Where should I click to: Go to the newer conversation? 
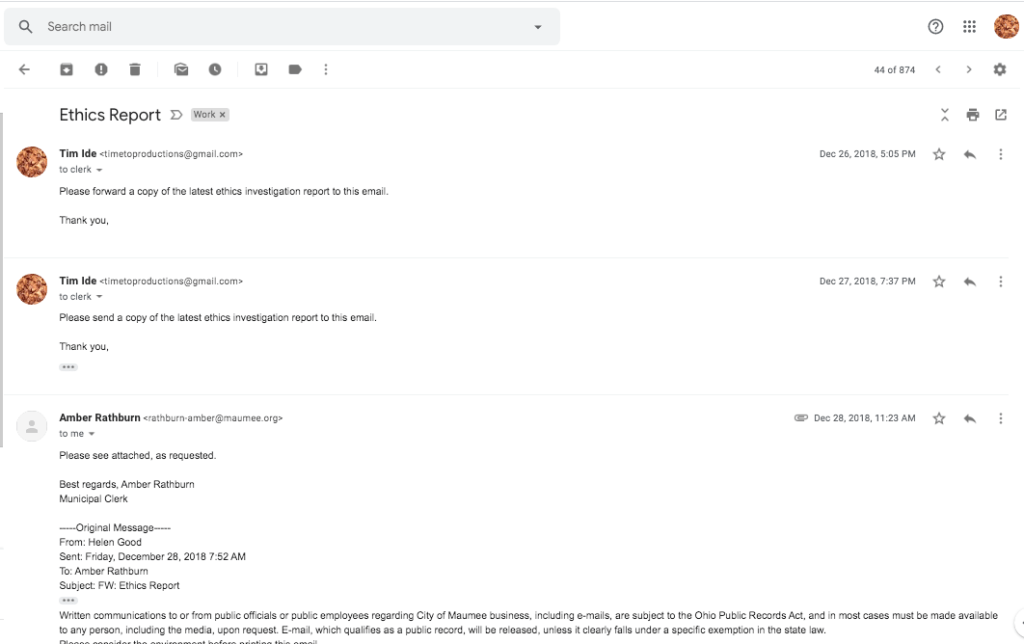click(x=938, y=69)
